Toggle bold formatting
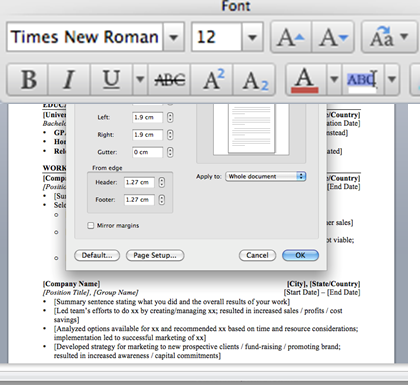 pos(28,79)
